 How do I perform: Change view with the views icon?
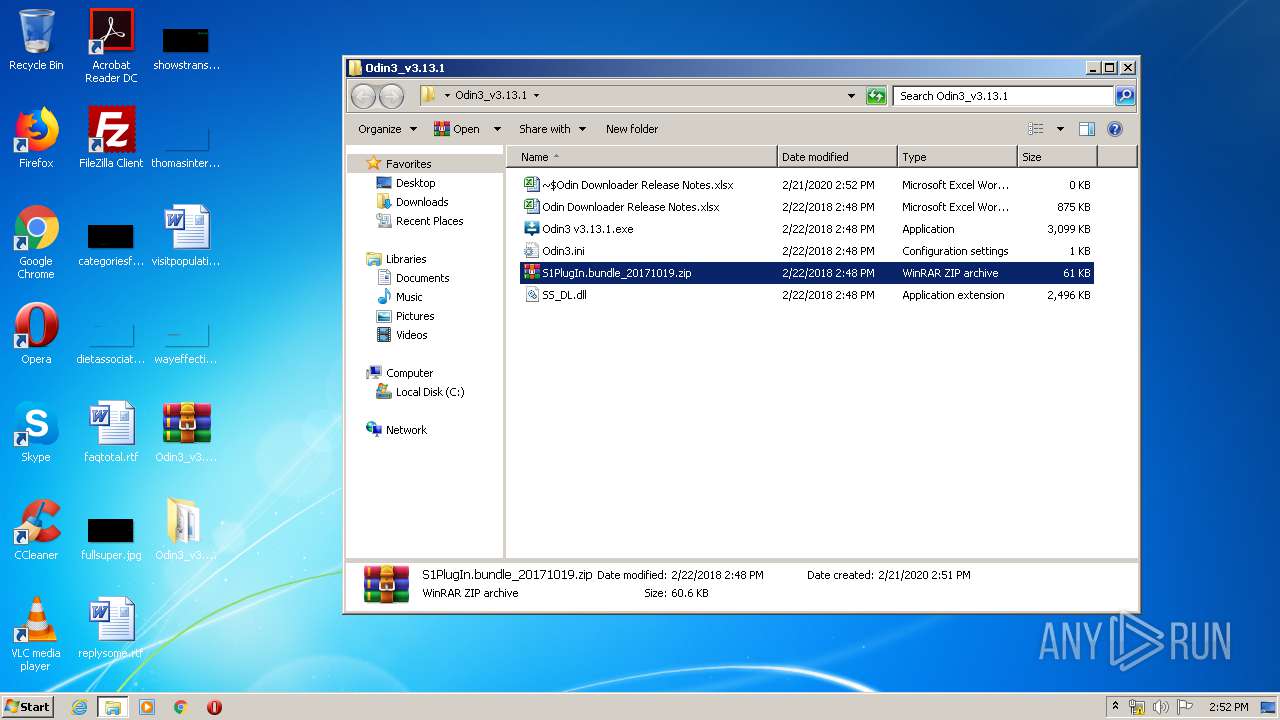point(1036,129)
